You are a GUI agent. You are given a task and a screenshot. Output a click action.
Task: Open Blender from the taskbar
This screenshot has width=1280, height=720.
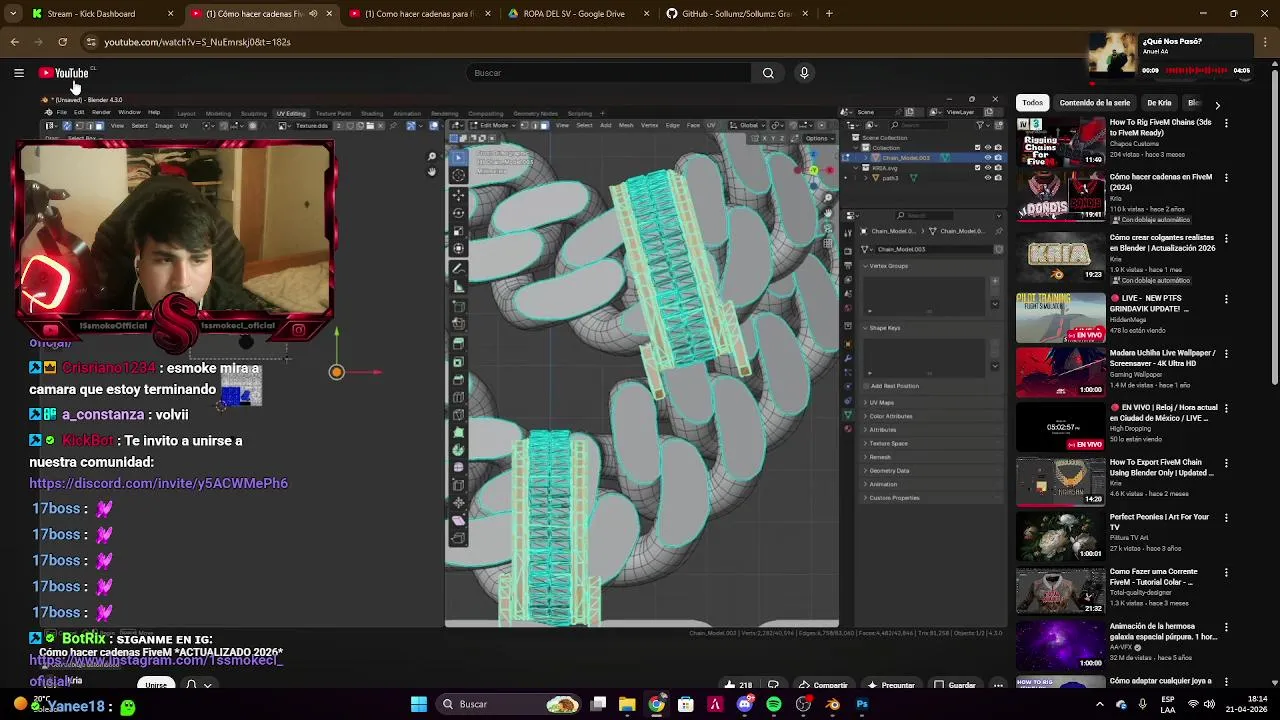(833, 705)
